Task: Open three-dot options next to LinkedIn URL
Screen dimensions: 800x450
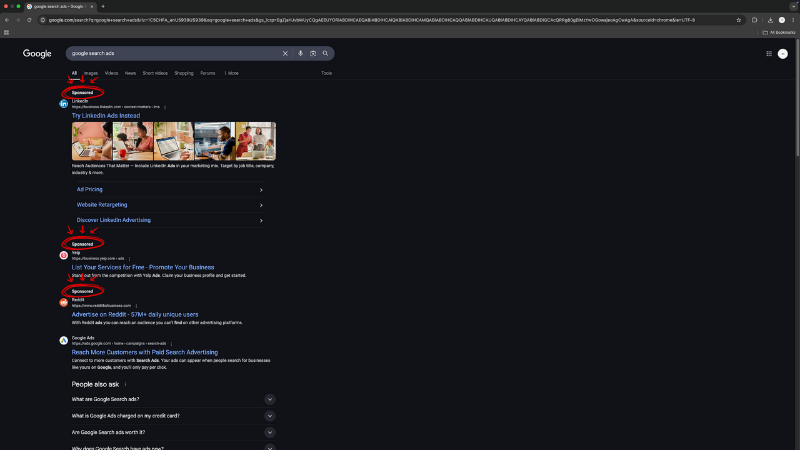Action: click(x=165, y=107)
